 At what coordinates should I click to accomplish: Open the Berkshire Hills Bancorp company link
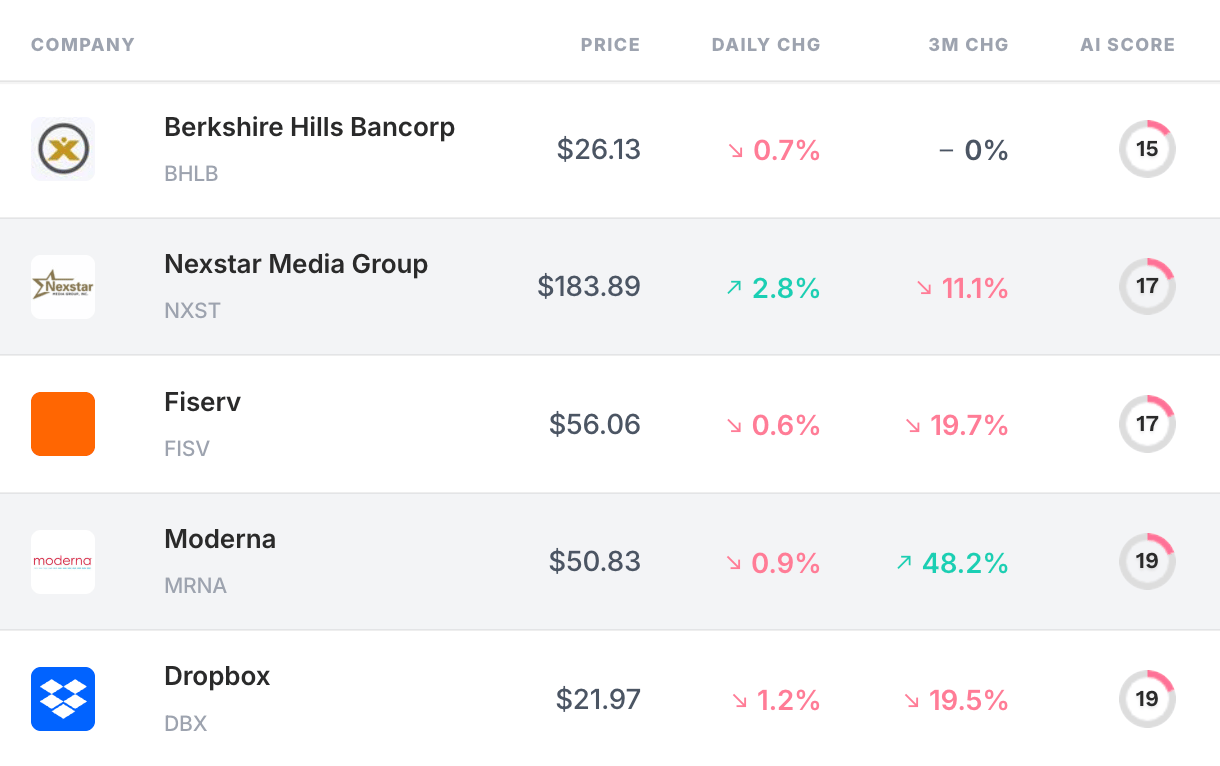pyautogui.click(x=309, y=128)
